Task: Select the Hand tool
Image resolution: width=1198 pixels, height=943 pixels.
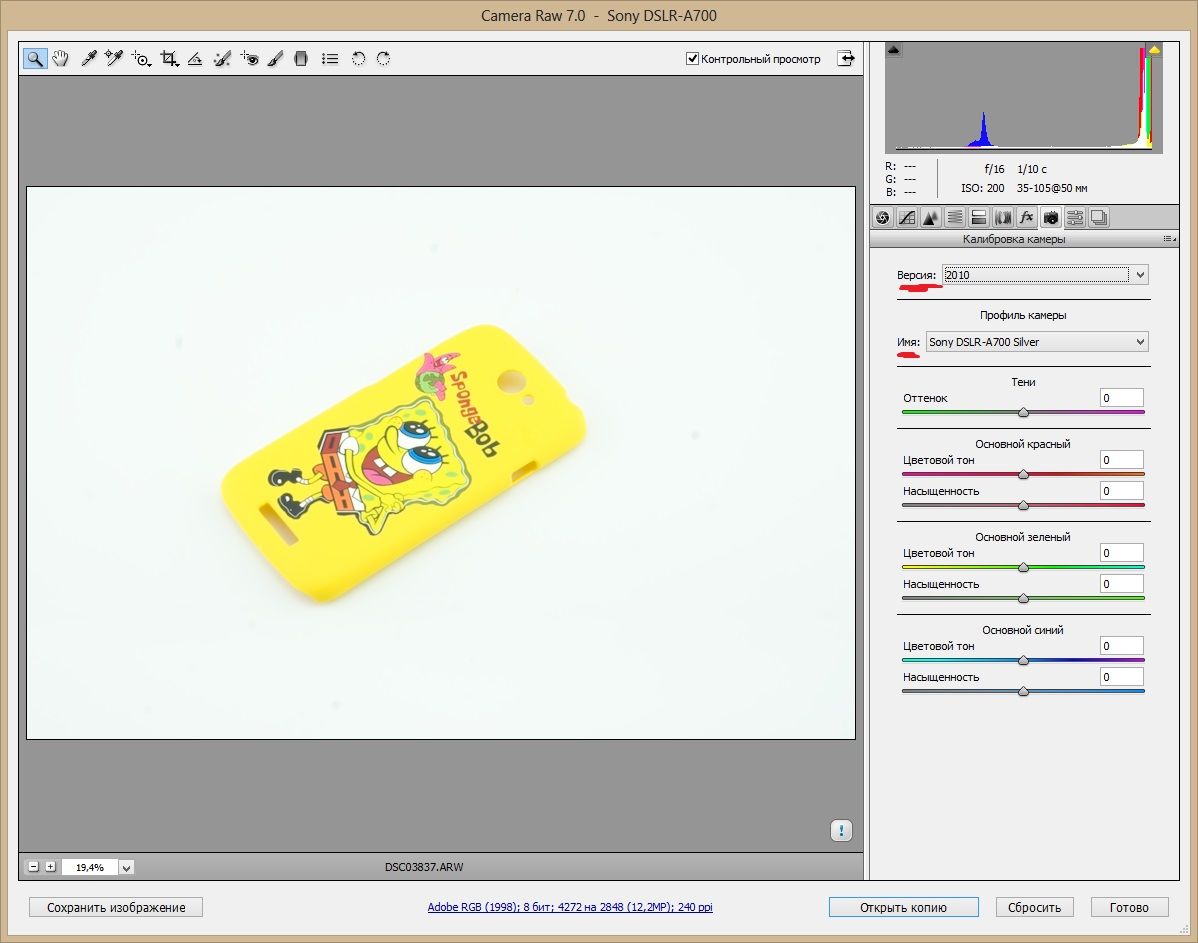Action: 61,59
